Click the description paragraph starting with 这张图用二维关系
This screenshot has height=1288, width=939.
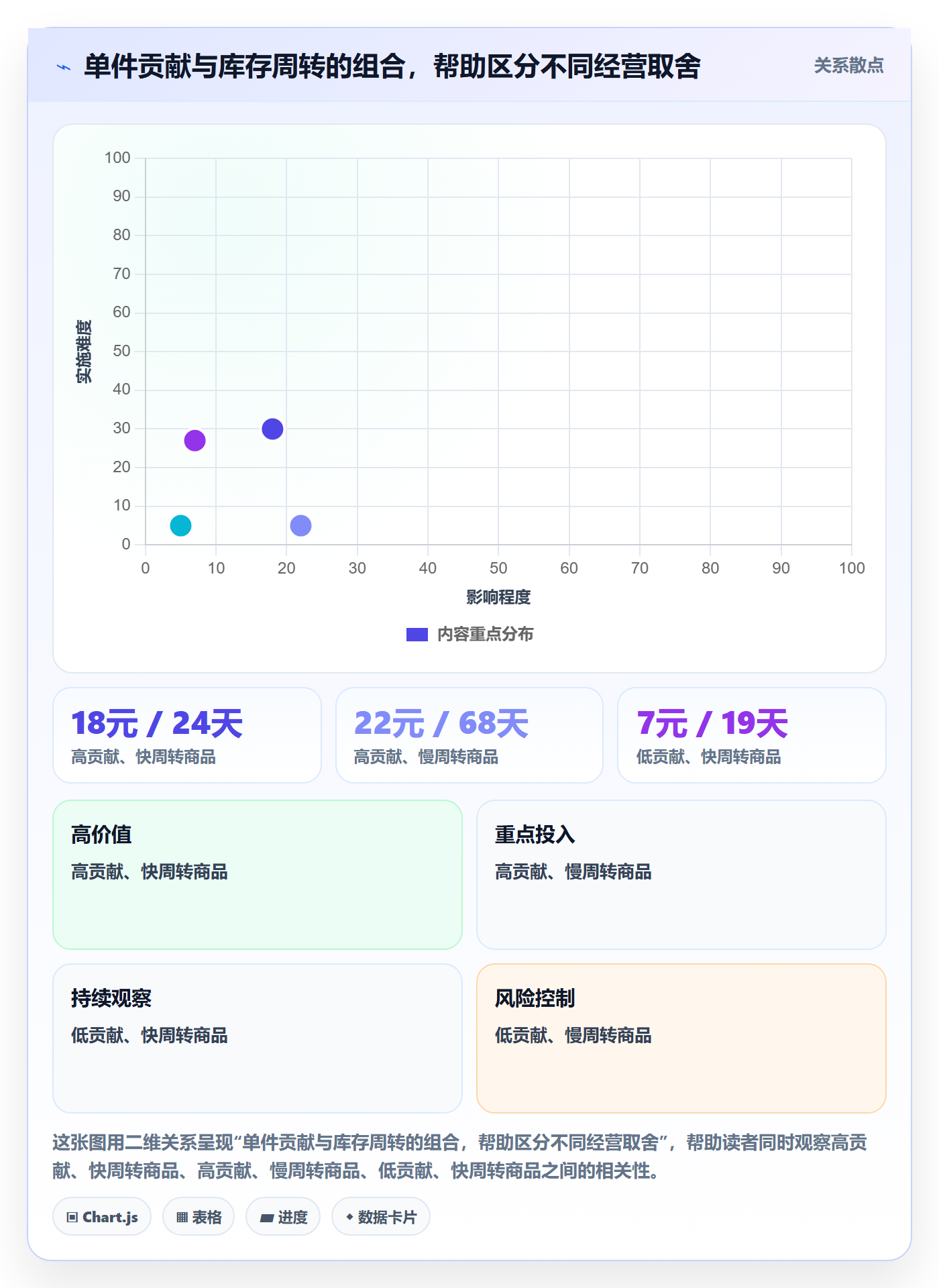(x=460, y=1157)
